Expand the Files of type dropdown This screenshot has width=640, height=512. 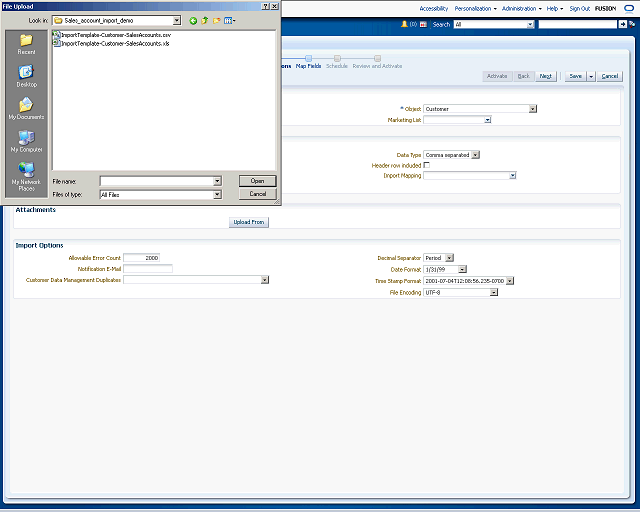218,195
